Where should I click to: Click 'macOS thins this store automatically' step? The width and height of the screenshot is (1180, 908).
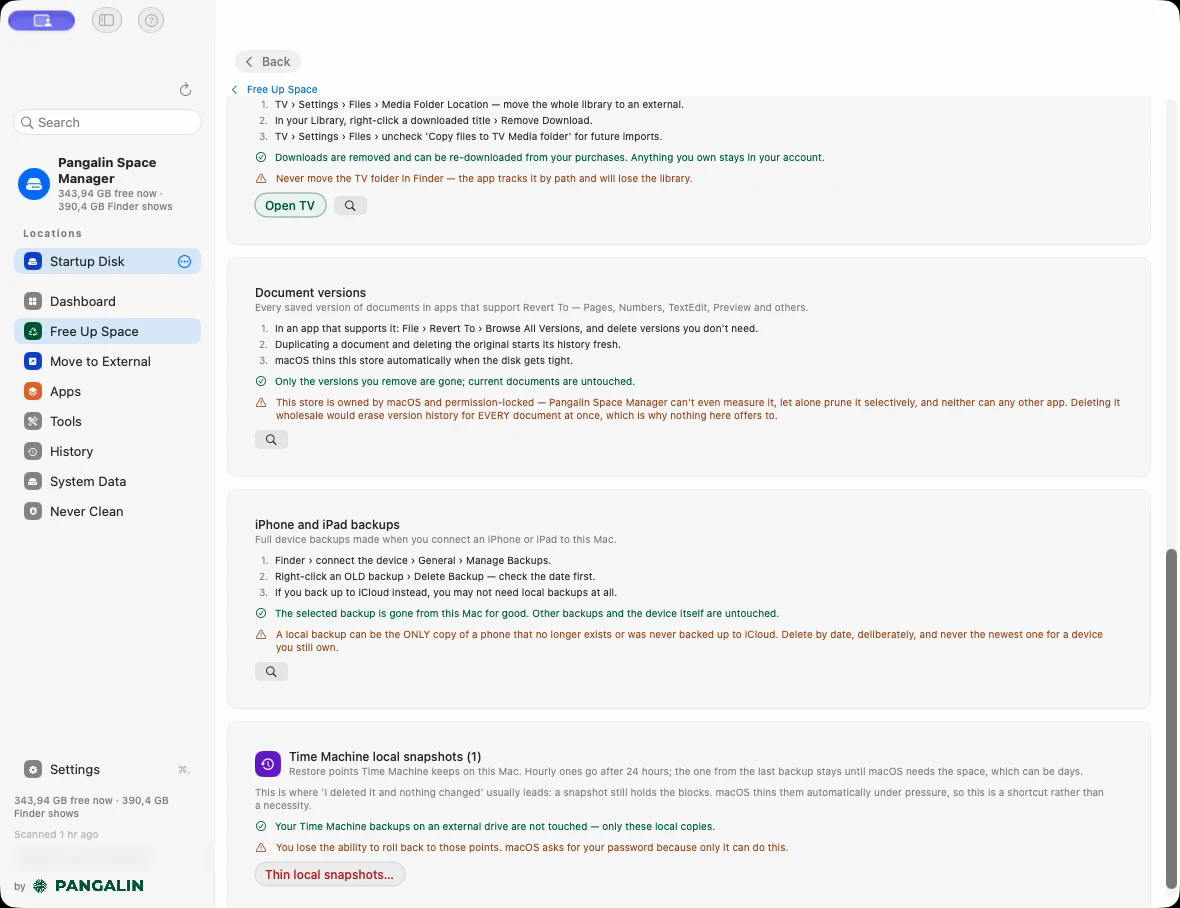[424, 360]
